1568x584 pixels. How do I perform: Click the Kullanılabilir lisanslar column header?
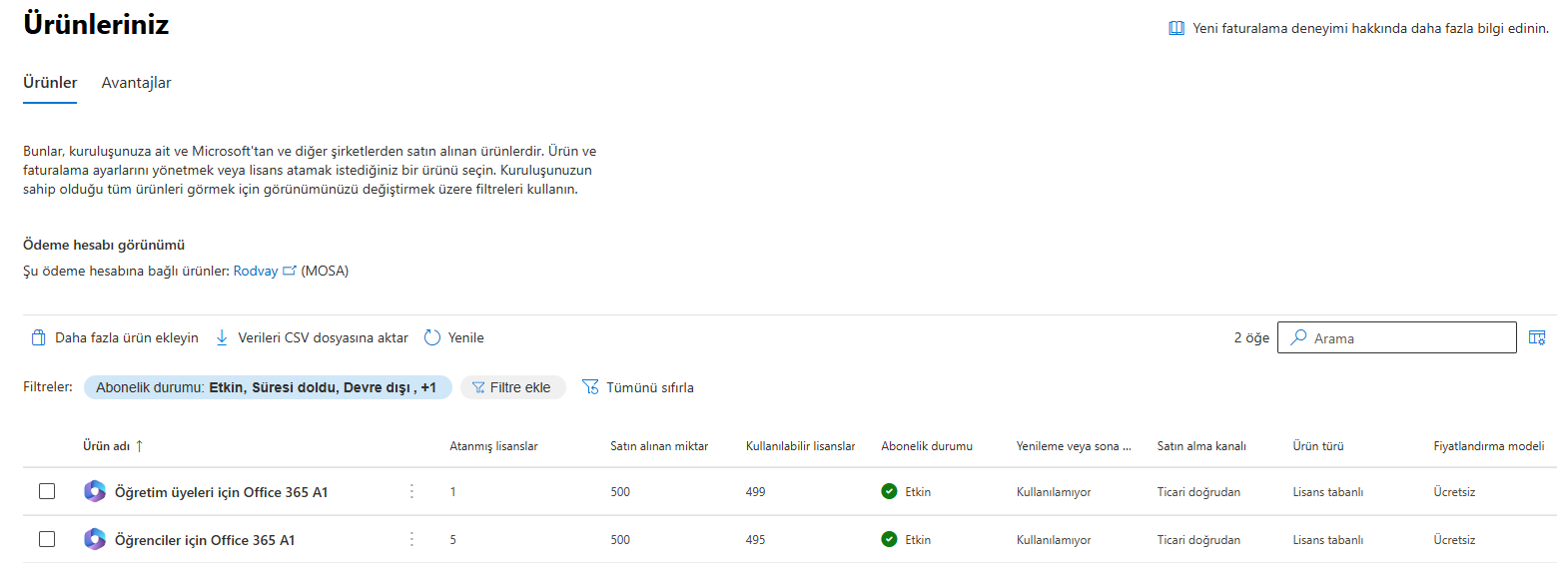coord(800,446)
